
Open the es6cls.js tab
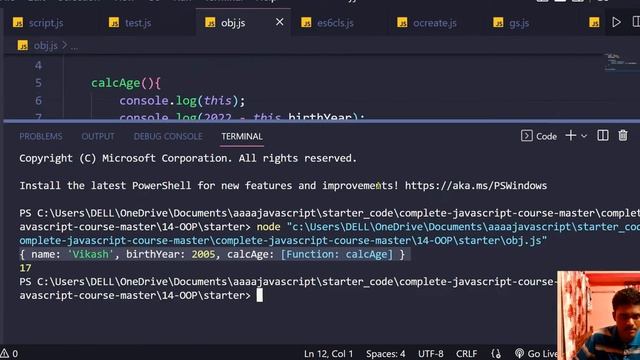click(335, 23)
